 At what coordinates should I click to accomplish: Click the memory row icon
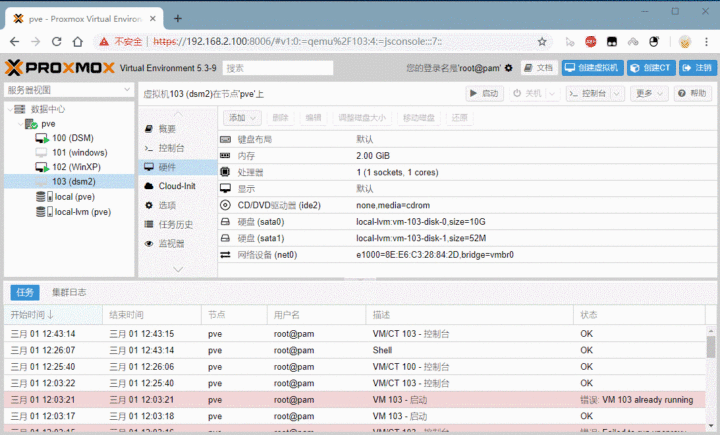coord(225,156)
